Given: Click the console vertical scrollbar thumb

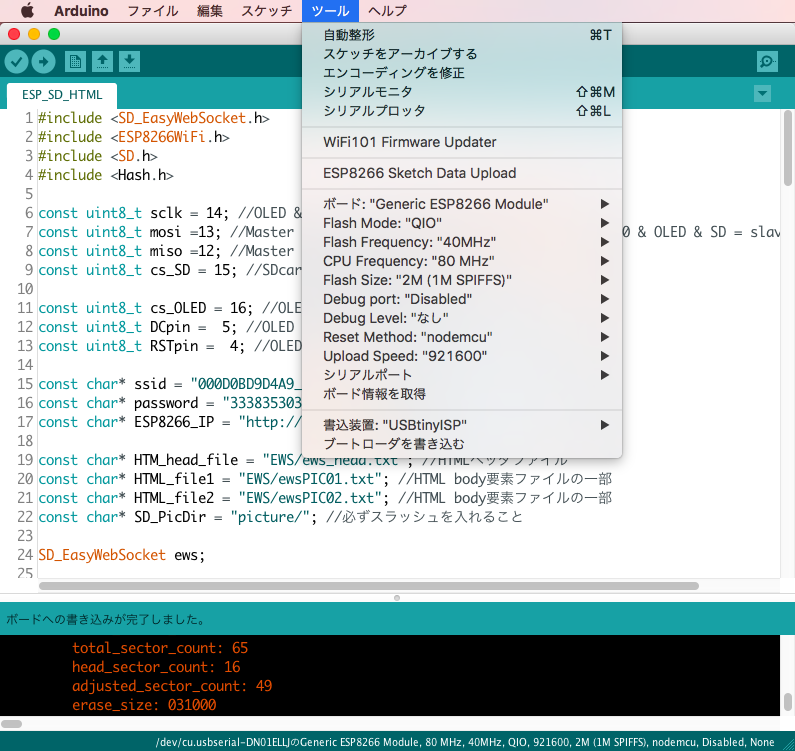Looking at the screenshot, I should coord(787,702).
